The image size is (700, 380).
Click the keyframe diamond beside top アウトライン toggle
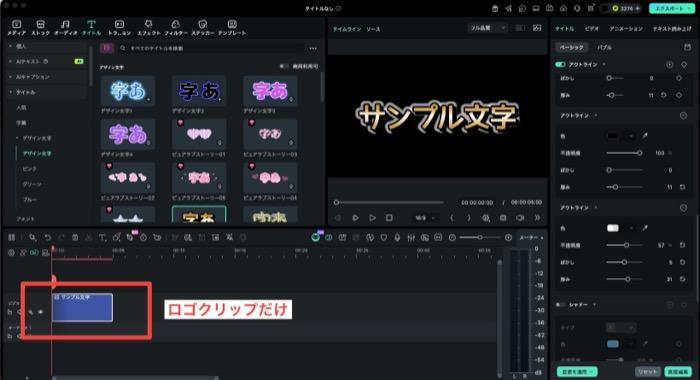pyautogui.click(x=684, y=65)
